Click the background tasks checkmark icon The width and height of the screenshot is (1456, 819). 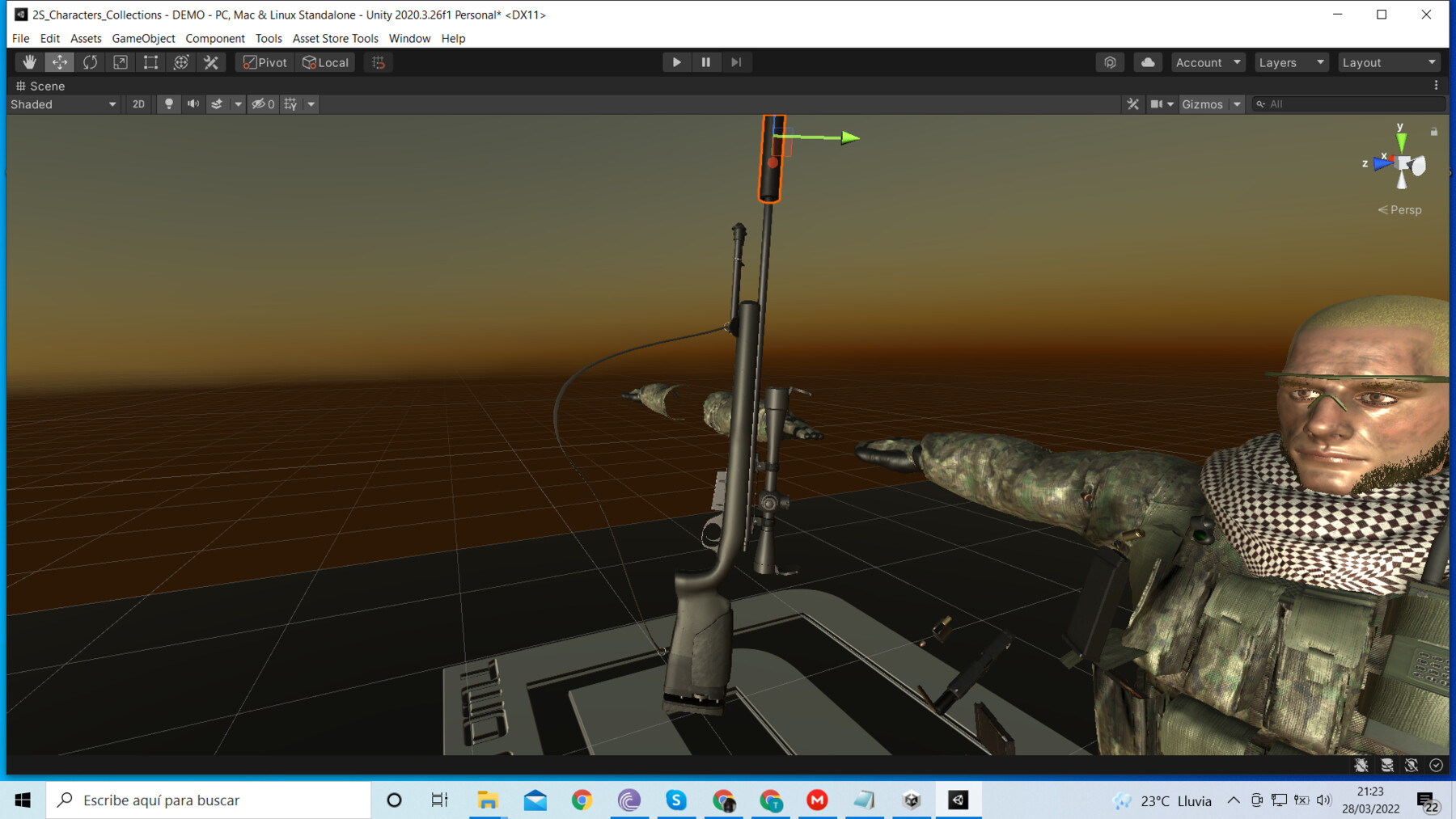point(1437,765)
